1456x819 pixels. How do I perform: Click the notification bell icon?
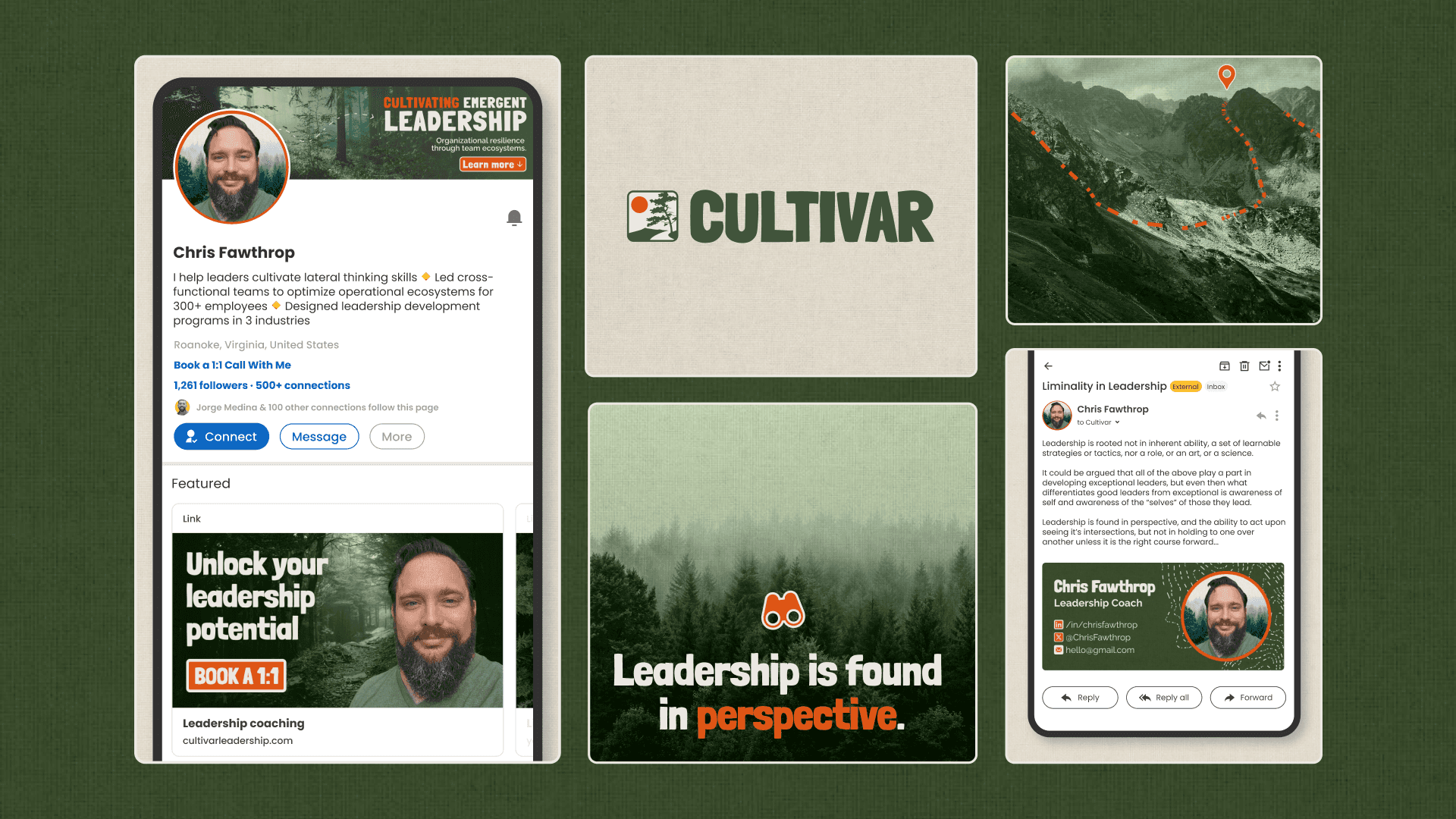[x=514, y=218]
